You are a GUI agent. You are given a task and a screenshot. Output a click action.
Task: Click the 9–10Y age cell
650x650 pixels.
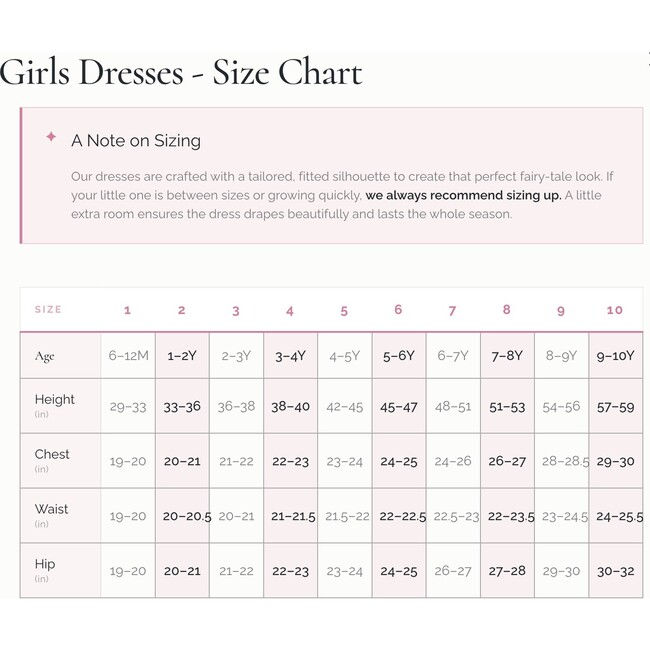614,356
